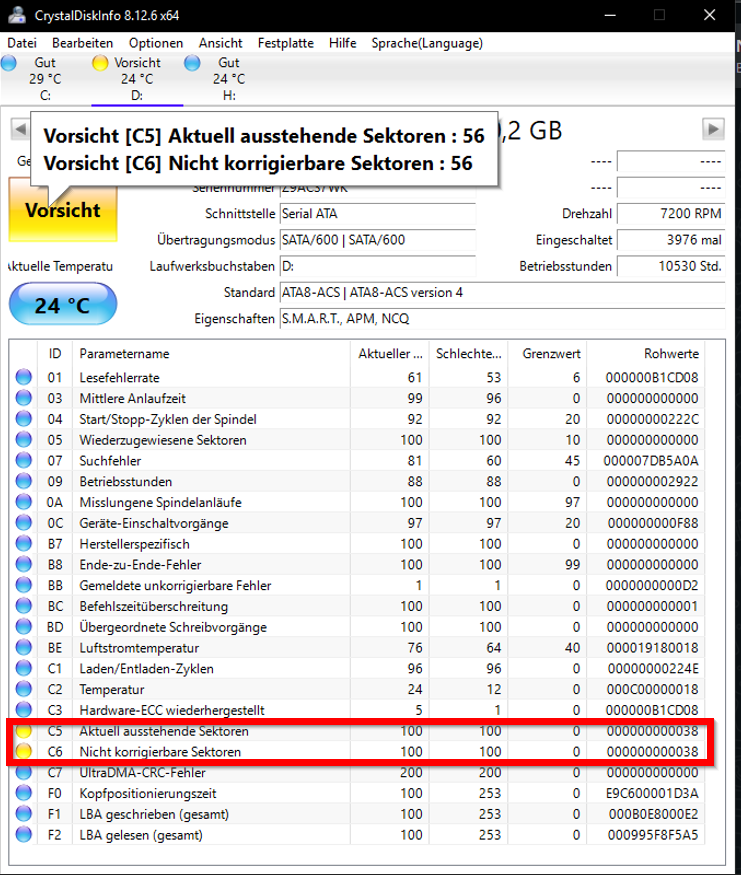This screenshot has height=875, width=741.
Task: Click the status icon of LBA gelesen row
Action: click(x=23, y=834)
